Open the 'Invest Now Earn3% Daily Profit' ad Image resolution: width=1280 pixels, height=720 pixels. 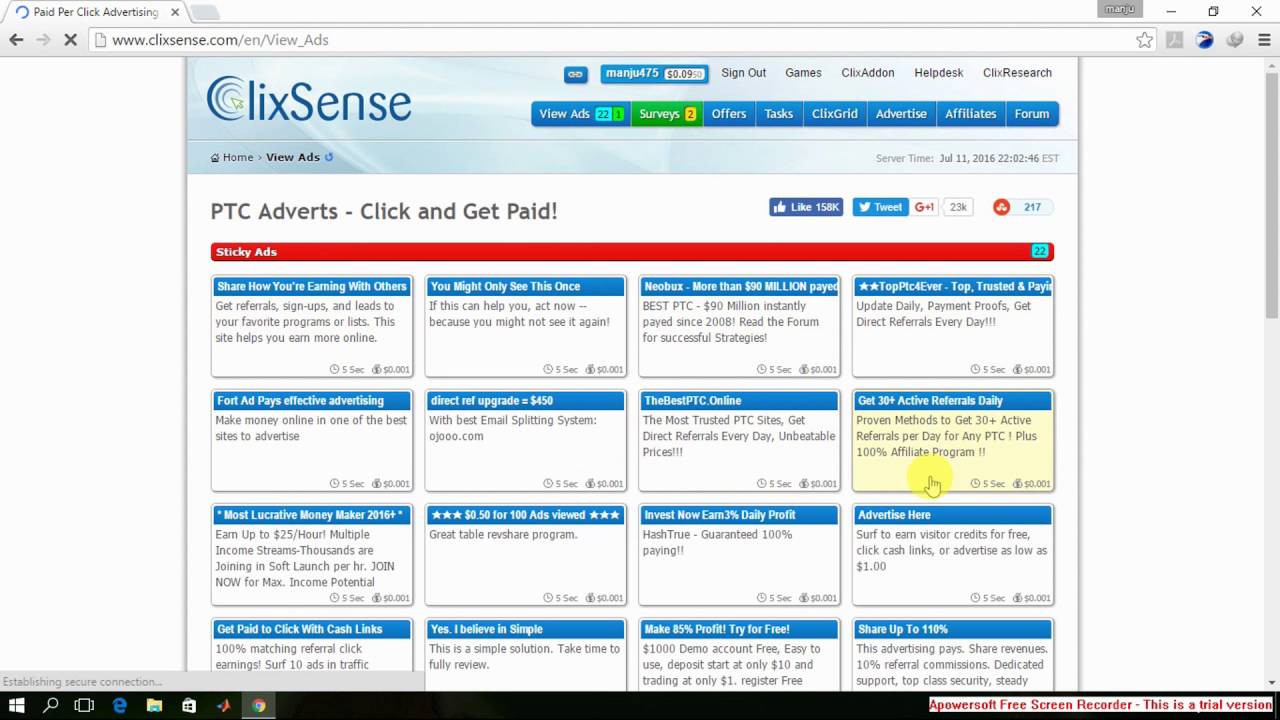coord(740,555)
